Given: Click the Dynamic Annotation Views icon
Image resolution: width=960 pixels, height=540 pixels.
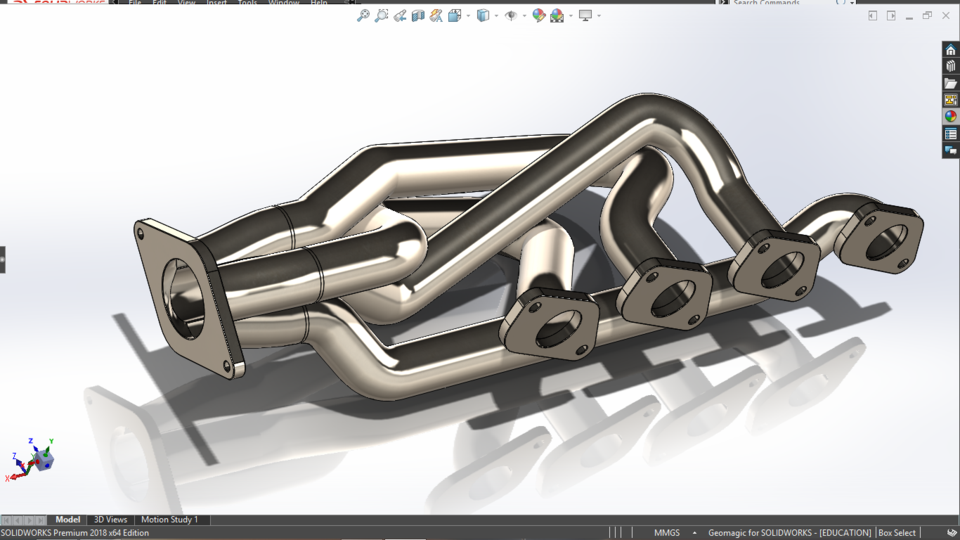Looking at the screenshot, I should coord(436,15).
